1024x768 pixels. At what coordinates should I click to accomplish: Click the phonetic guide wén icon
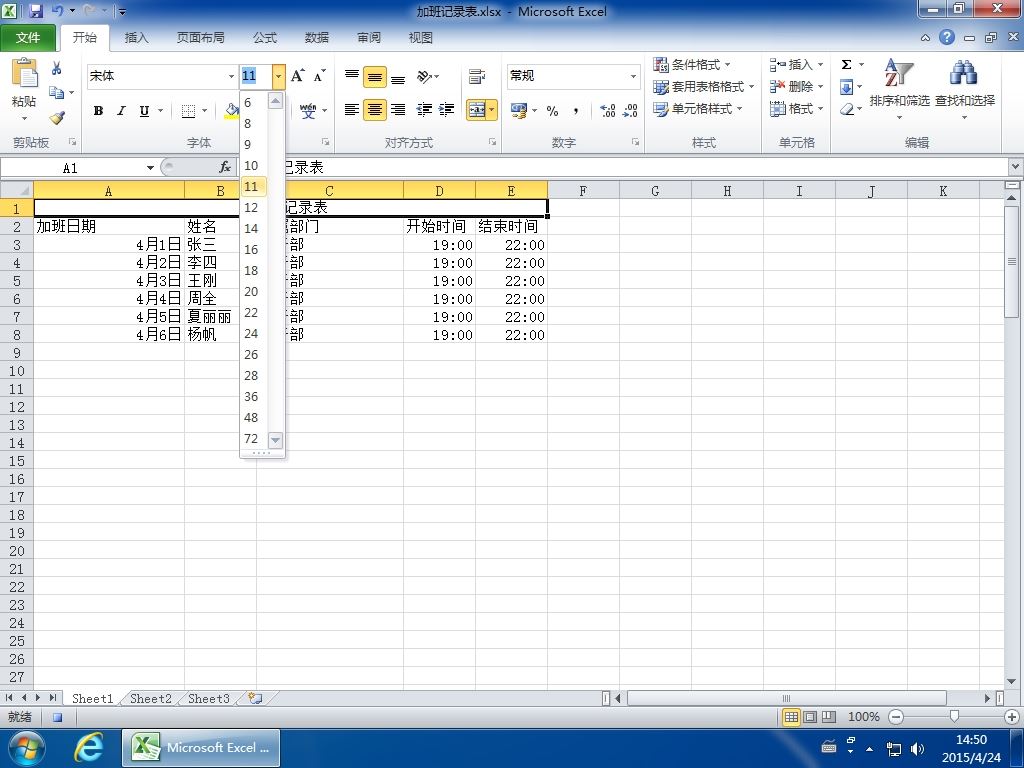click(x=308, y=110)
